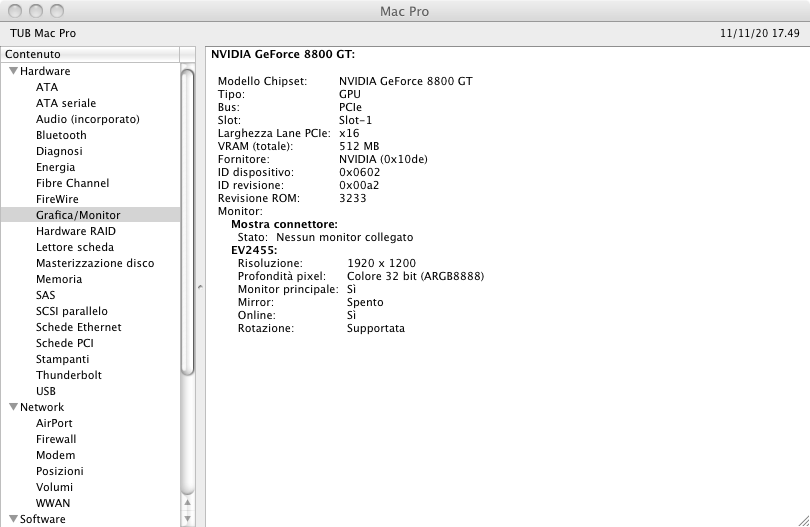Click the NVIDIA (0x10de) vendor value

[383, 159]
